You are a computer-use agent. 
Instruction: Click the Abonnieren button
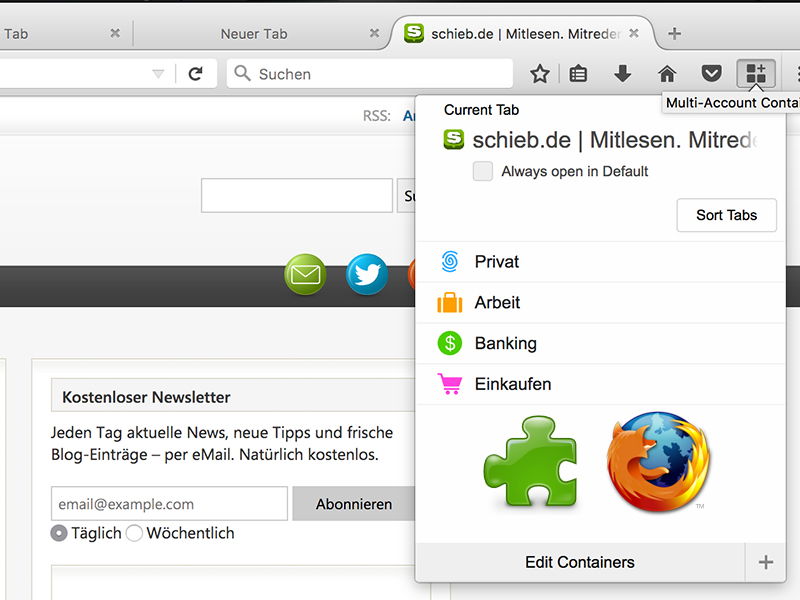[354, 504]
